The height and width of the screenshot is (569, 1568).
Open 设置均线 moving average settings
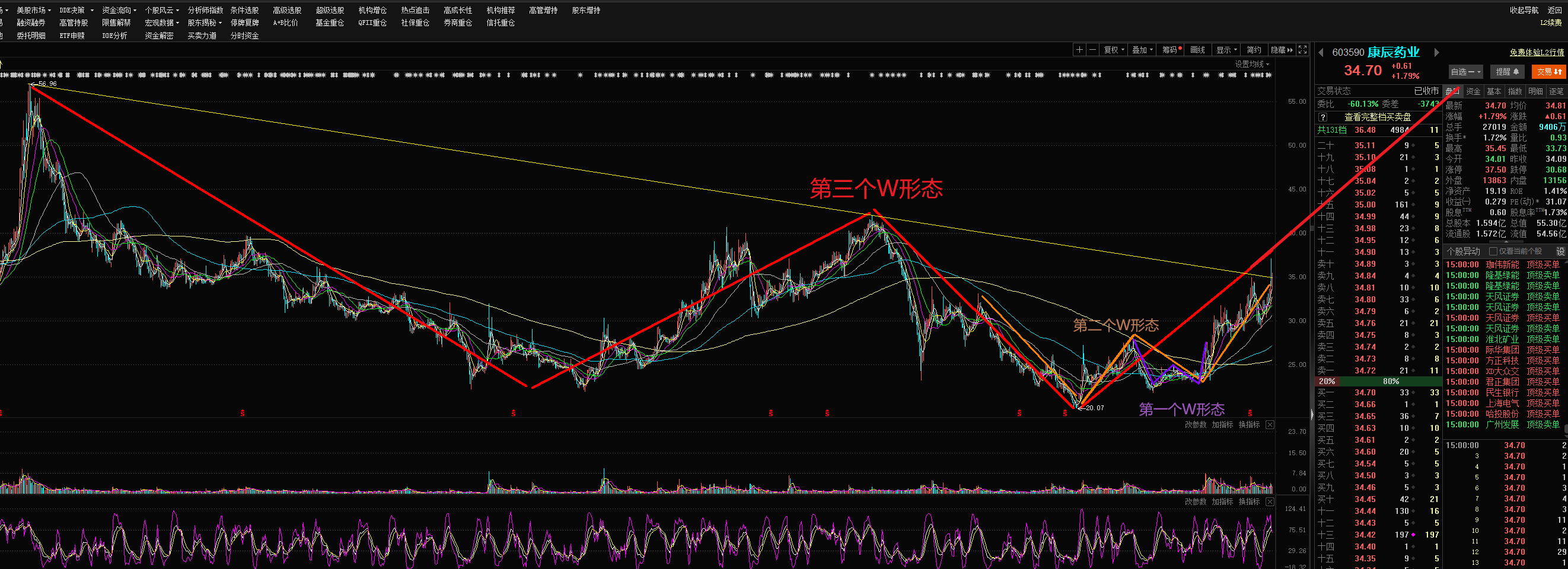(1251, 64)
